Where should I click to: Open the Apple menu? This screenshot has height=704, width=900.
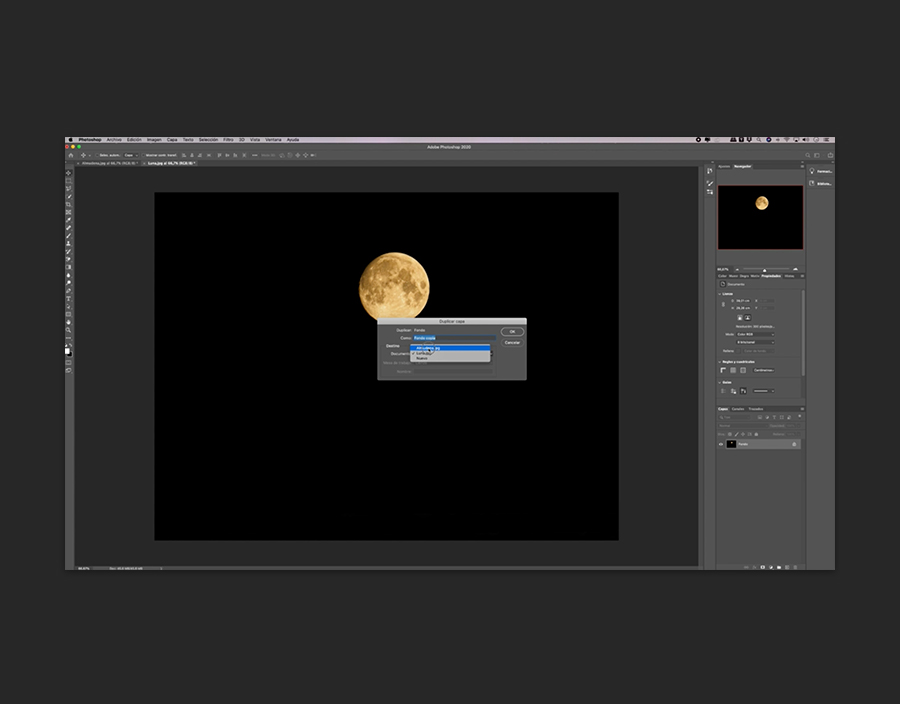pyautogui.click(x=71, y=140)
